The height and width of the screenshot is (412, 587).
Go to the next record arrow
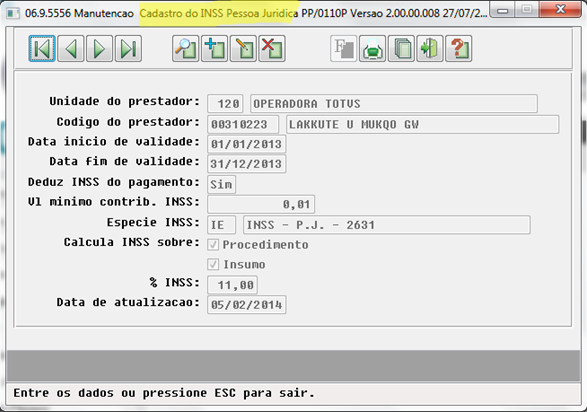pyautogui.click(x=99, y=49)
